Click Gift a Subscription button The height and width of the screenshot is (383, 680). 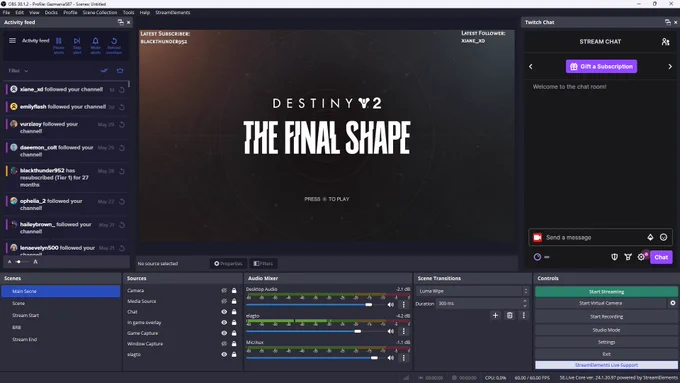(601, 66)
